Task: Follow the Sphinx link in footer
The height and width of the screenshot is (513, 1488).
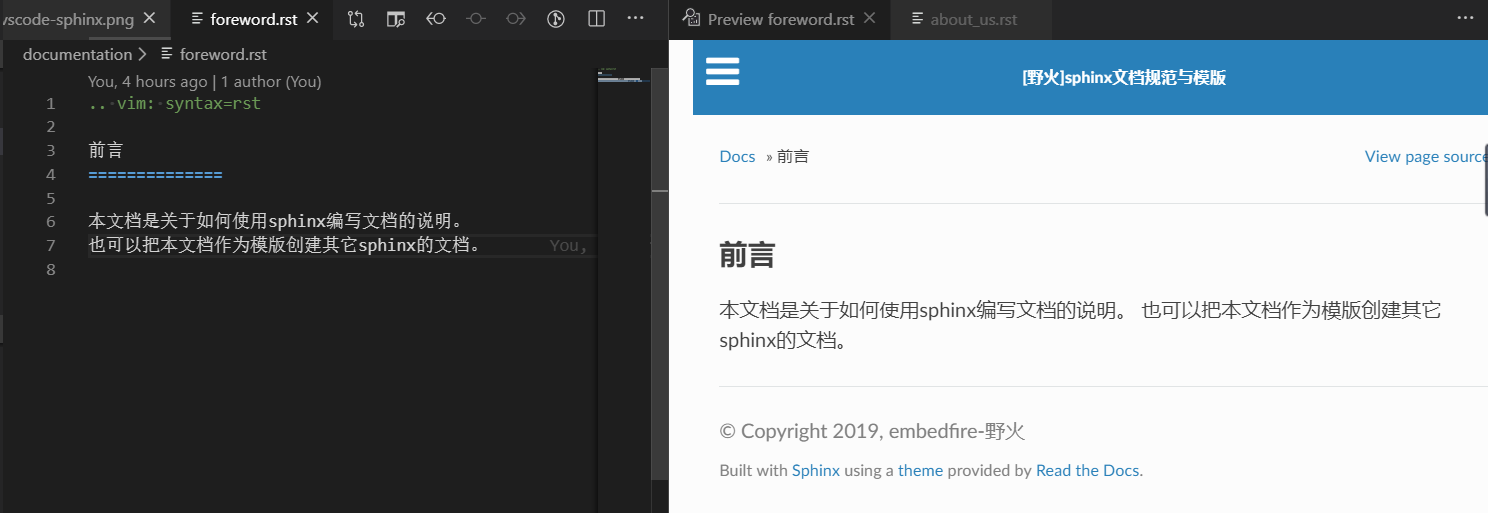Action: pyautogui.click(x=815, y=470)
